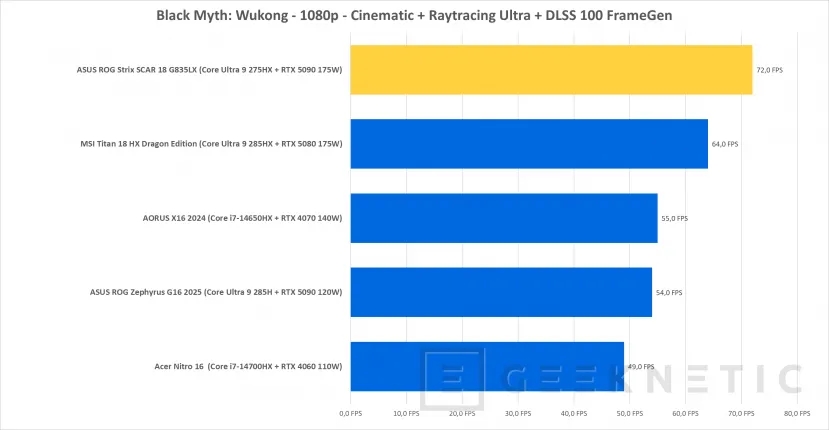Click the '10,0 FPS' axis label
829x430 pixels.
click(406, 414)
